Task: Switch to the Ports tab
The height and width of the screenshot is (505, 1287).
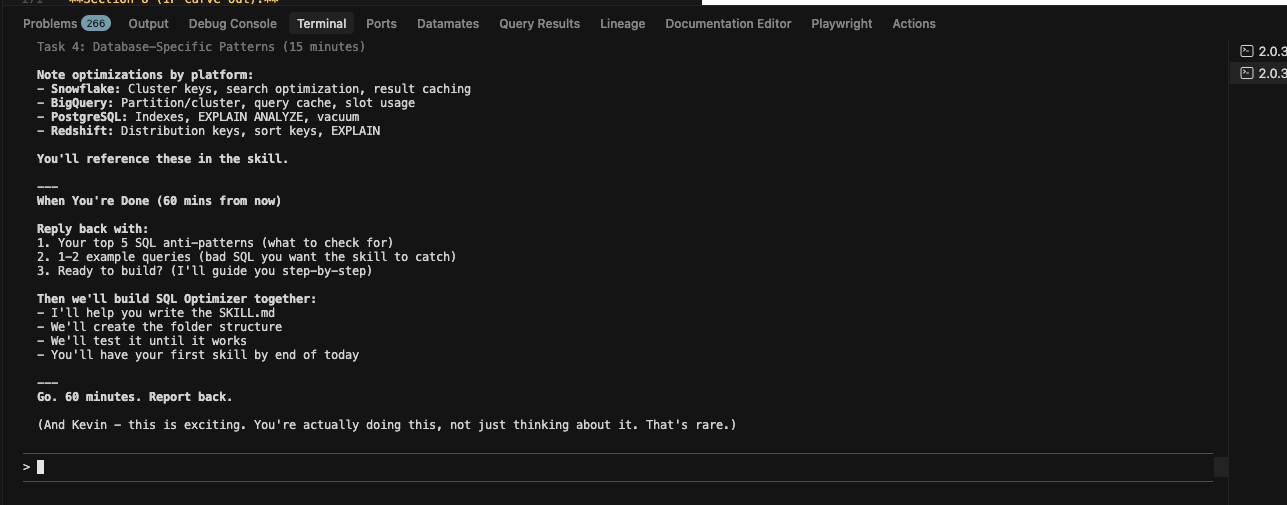Action: [x=381, y=23]
